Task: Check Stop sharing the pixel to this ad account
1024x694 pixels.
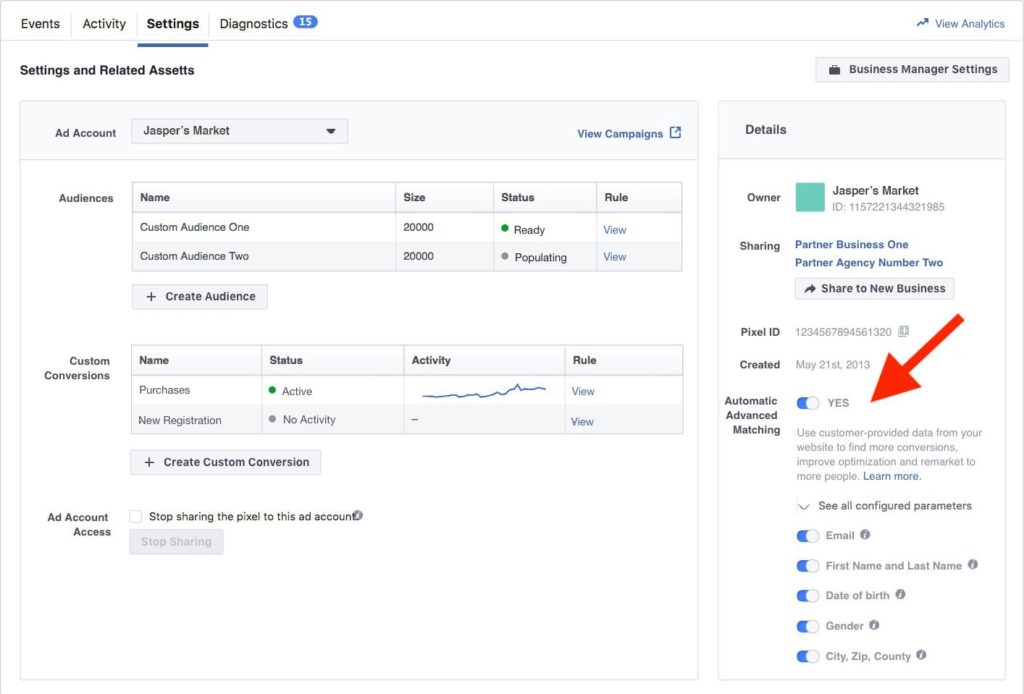Action: pyautogui.click(x=135, y=516)
